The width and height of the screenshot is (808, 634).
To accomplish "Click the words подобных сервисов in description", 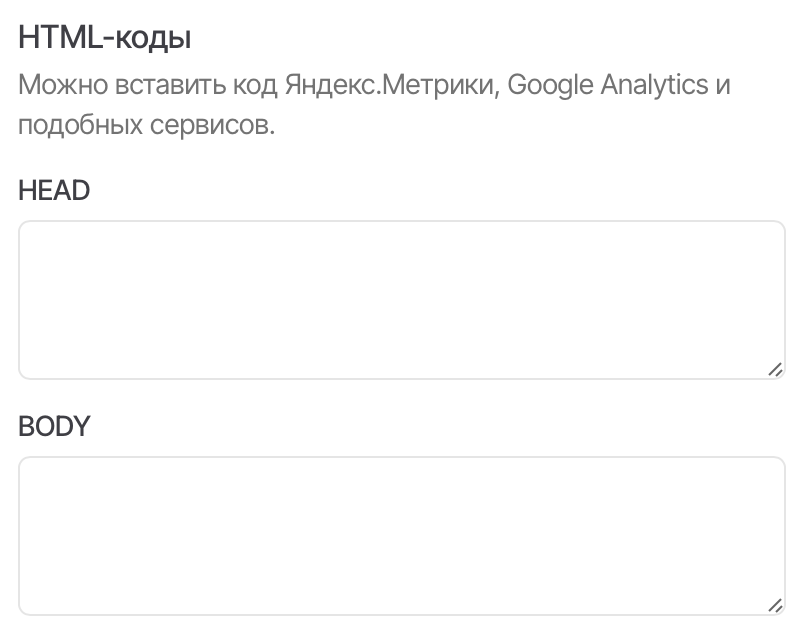I will pos(146,127).
